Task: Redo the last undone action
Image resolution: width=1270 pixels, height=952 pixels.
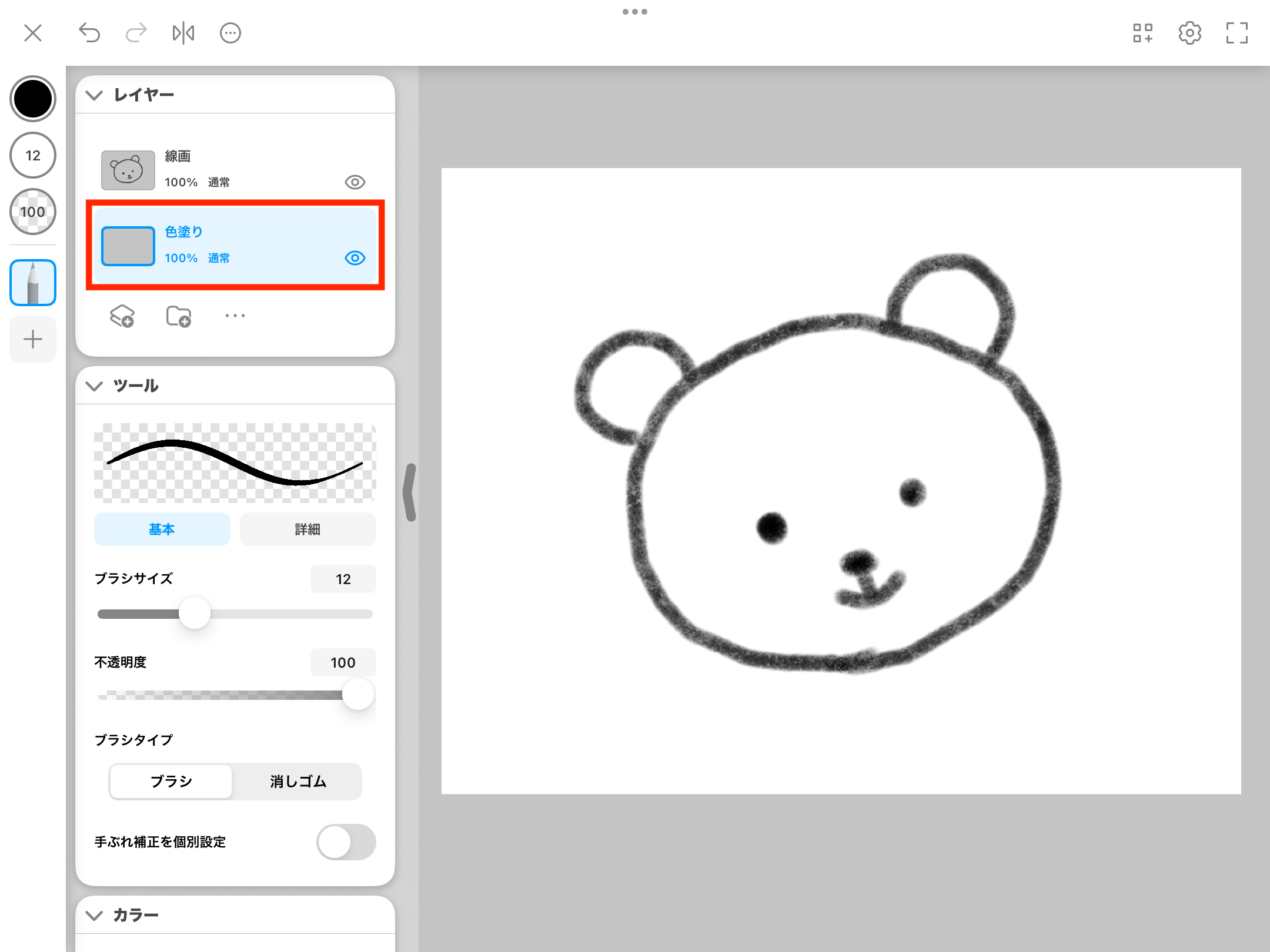Action: point(136,33)
